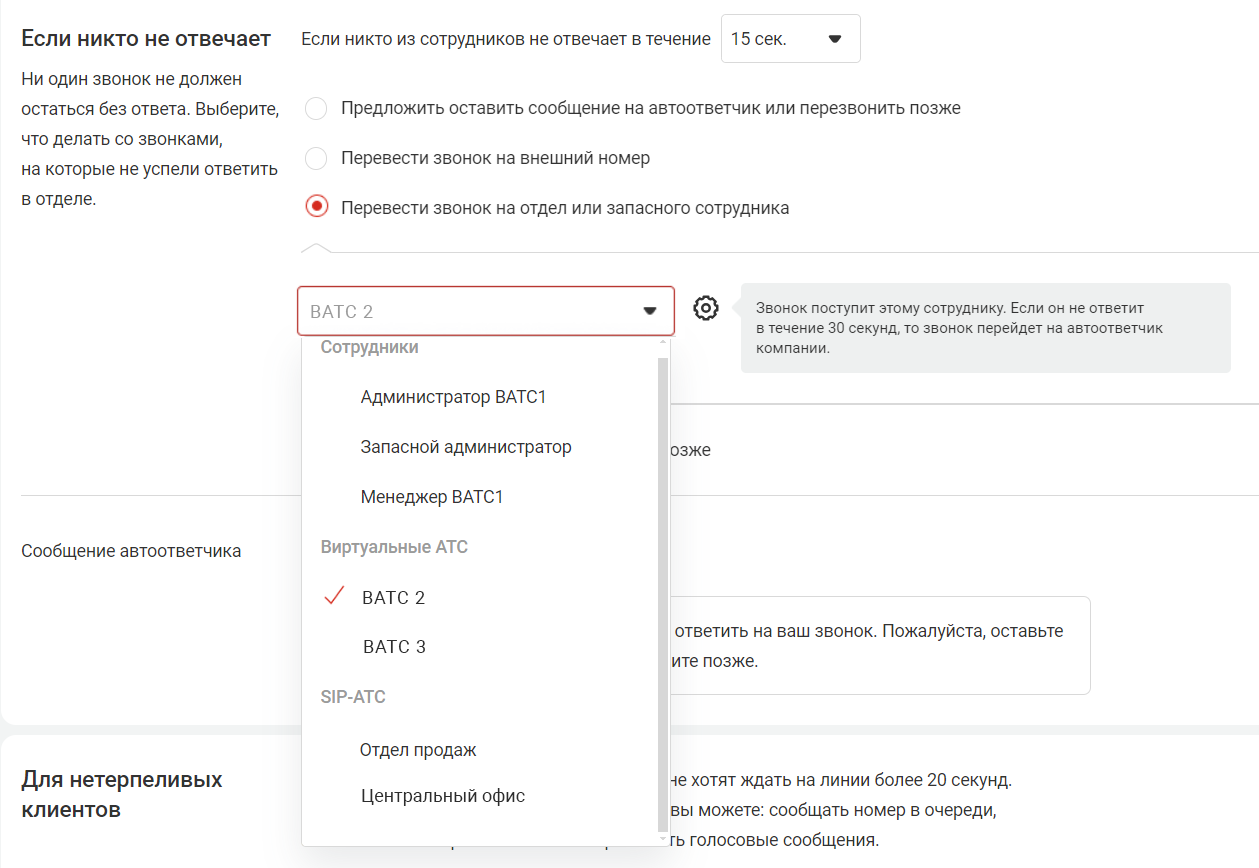
Task: Click the Виртуальные АТС group header
Action: (x=394, y=547)
